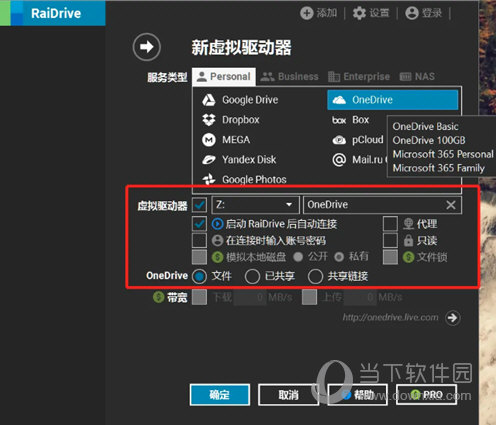
Task: Enable input credentials when connecting checkbox
Action: (199, 240)
